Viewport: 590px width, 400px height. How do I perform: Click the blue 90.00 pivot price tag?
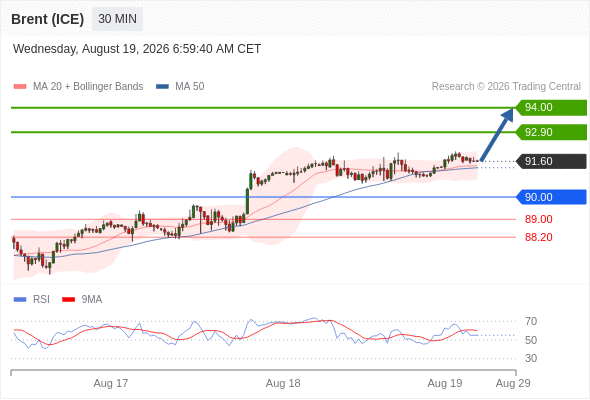tap(551, 197)
